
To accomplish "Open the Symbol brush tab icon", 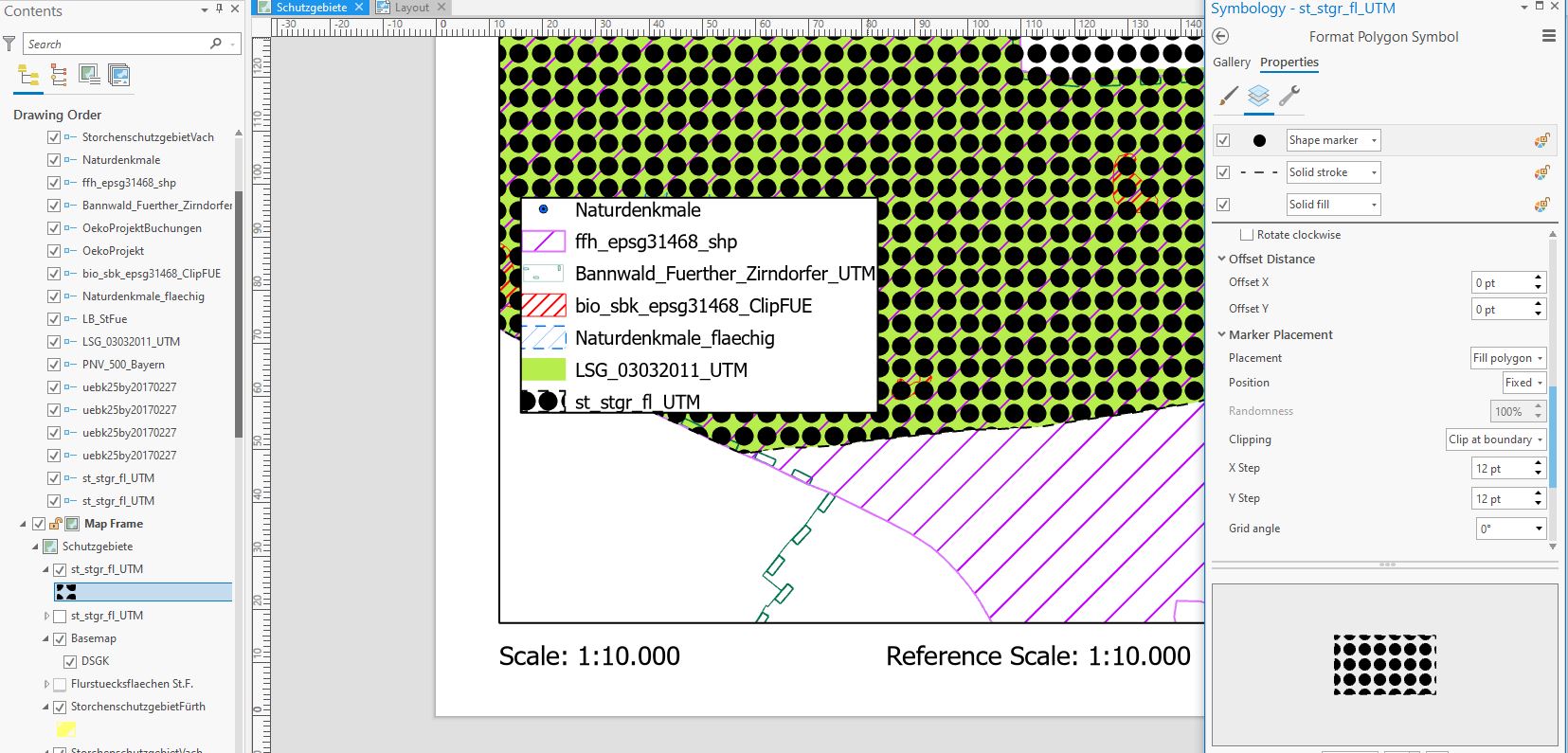I will (1229, 96).
